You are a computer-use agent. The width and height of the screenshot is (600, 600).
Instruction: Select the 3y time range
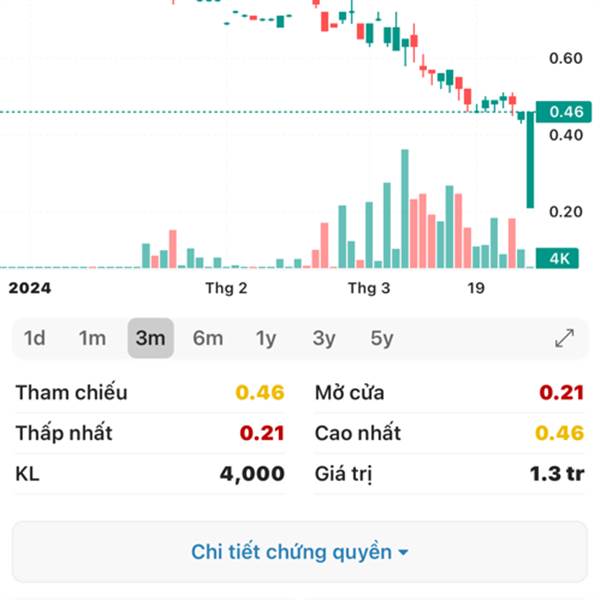324,338
